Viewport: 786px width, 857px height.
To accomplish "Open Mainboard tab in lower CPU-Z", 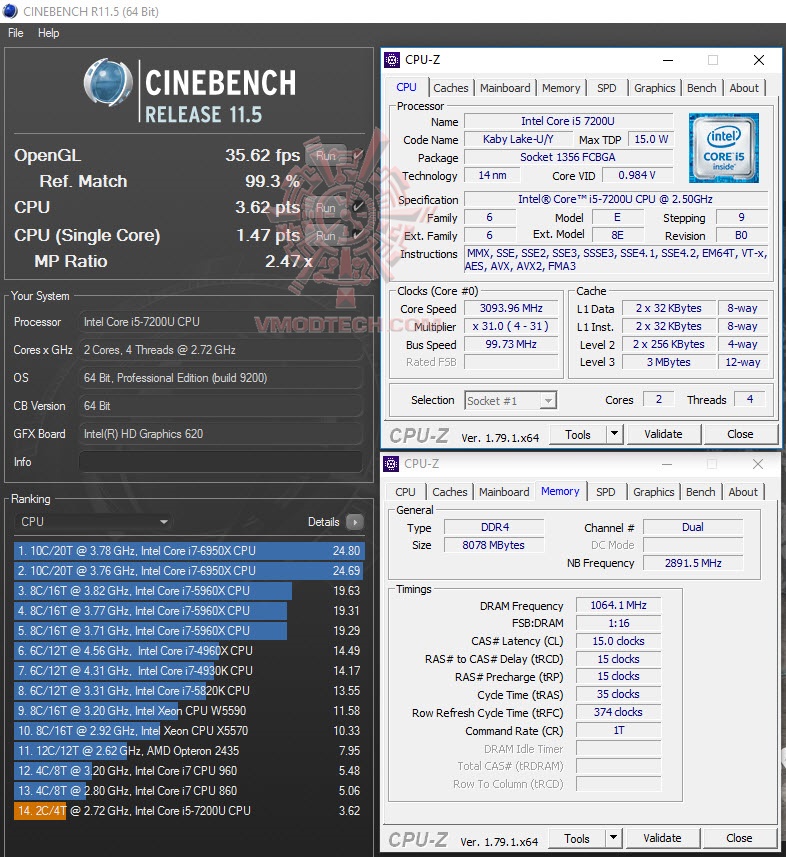I will point(504,492).
